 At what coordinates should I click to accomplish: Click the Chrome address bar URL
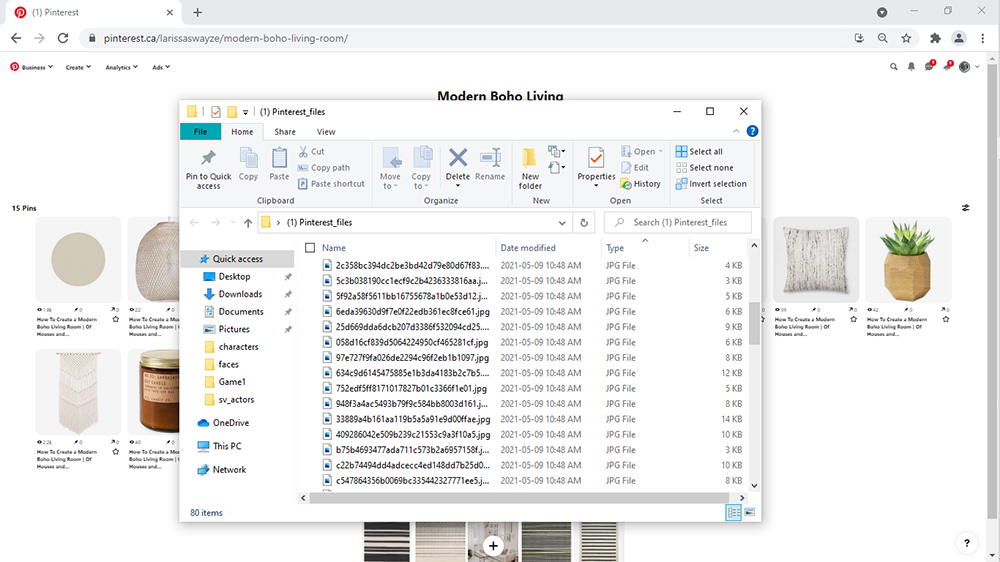[x=226, y=38]
